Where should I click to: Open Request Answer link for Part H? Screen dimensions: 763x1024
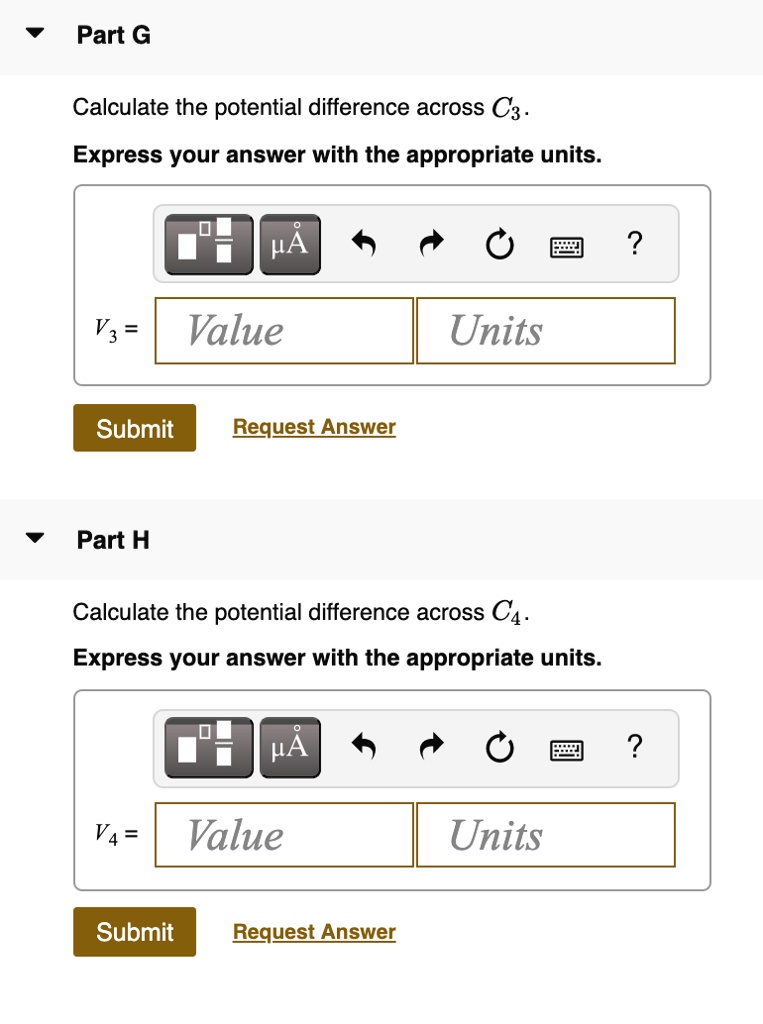313,931
